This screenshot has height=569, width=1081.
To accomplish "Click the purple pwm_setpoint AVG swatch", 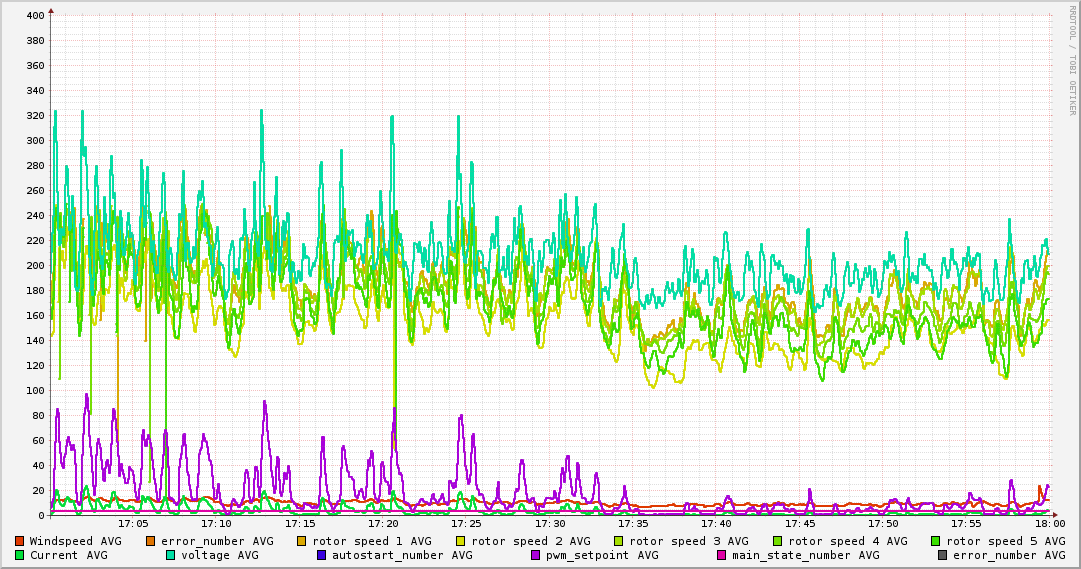I will (x=536, y=555).
